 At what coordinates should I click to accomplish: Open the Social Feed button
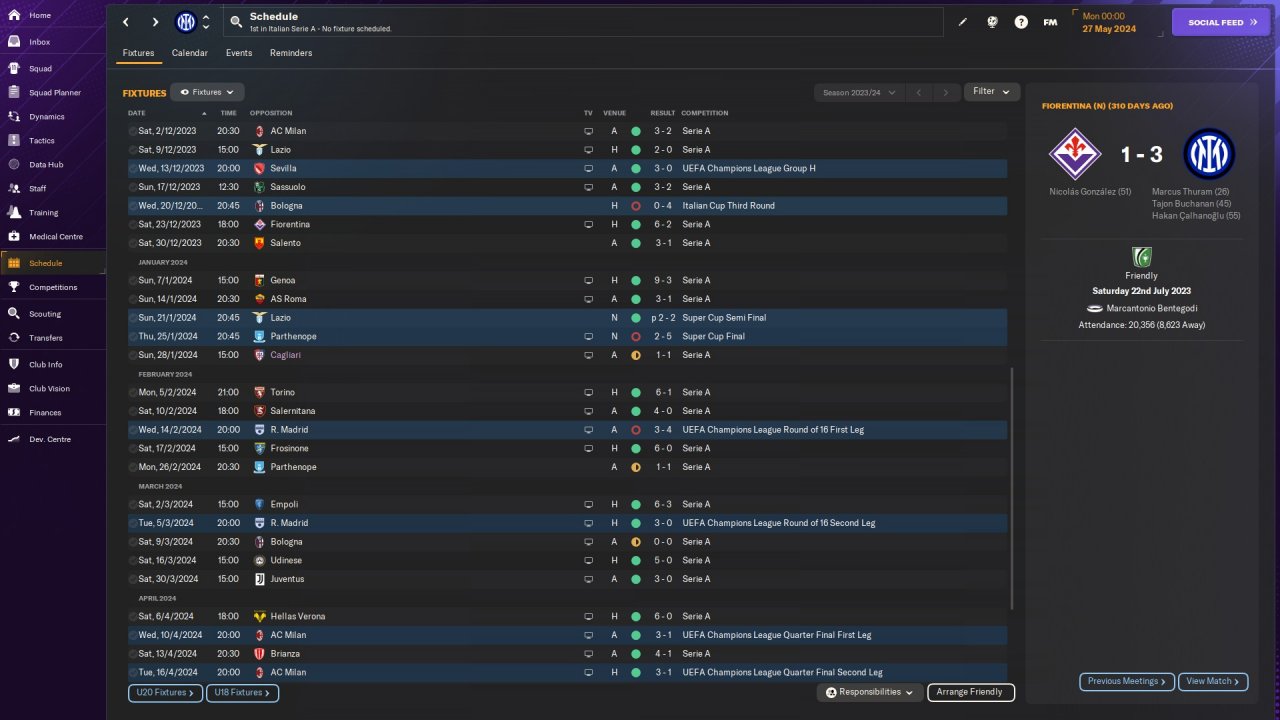[1221, 22]
